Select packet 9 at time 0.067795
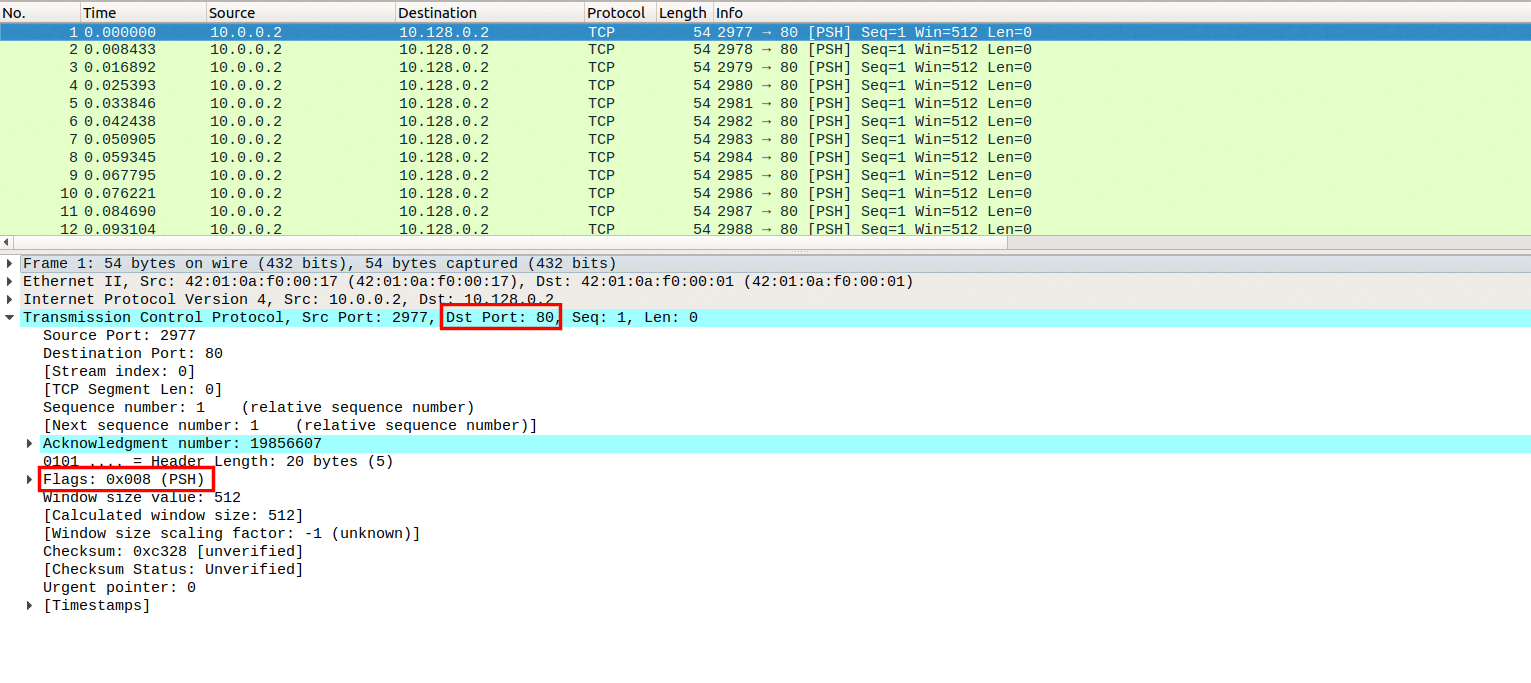 pos(765,176)
